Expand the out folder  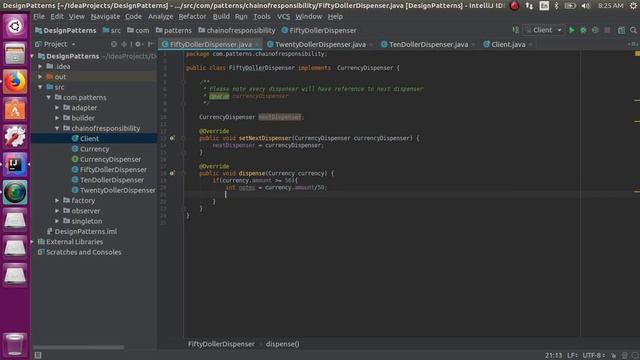(40, 77)
